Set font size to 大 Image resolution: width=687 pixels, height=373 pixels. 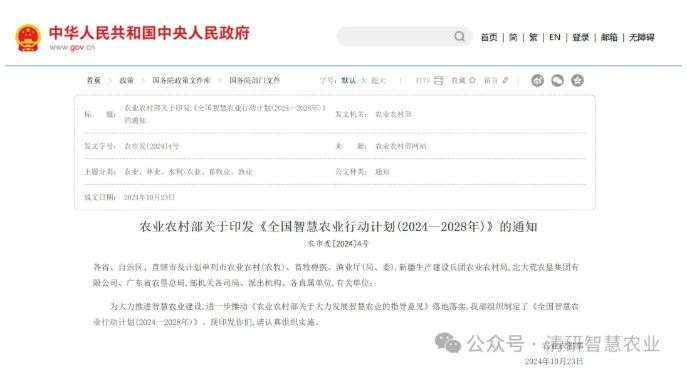click(363, 81)
